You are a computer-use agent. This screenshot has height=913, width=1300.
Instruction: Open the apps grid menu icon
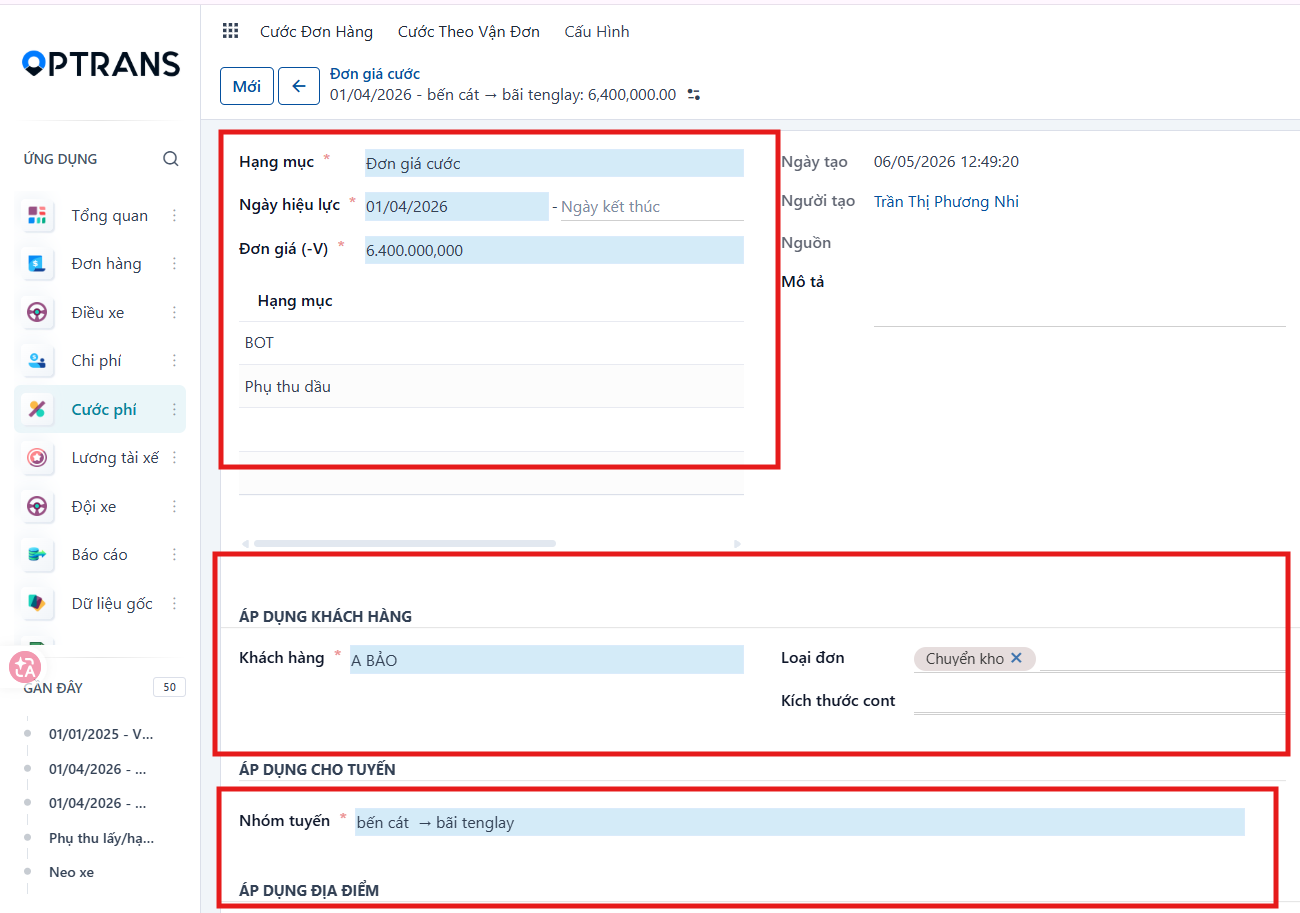pyautogui.click(x=230, y=31)
